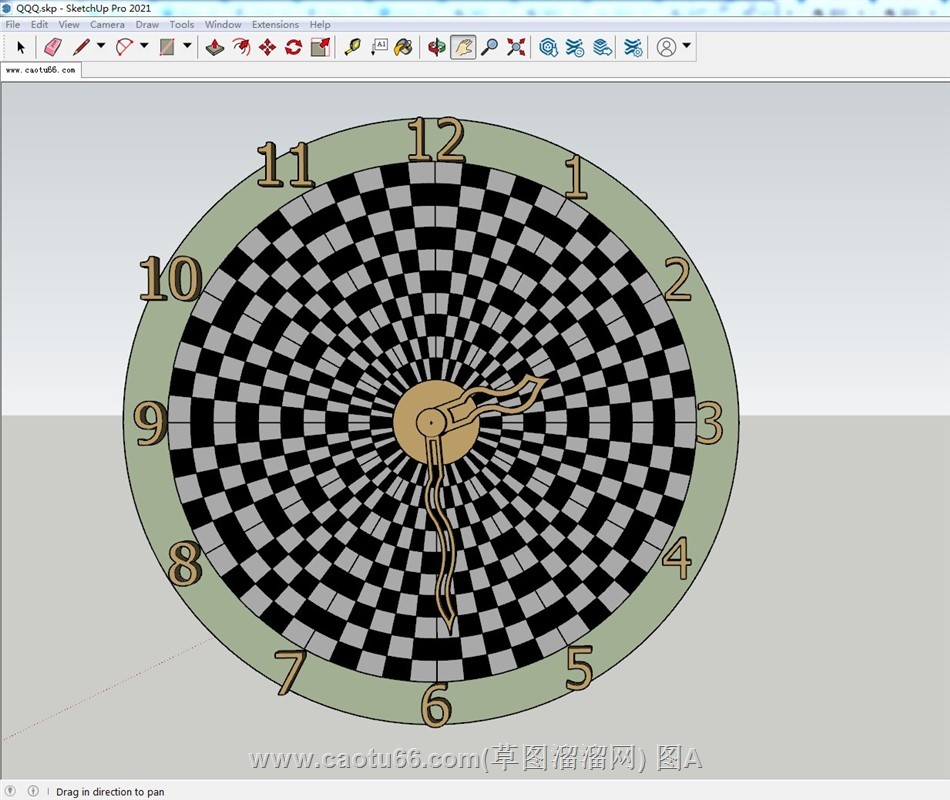Select the Arc tool
950x800 pixels.
pos(124,47)
